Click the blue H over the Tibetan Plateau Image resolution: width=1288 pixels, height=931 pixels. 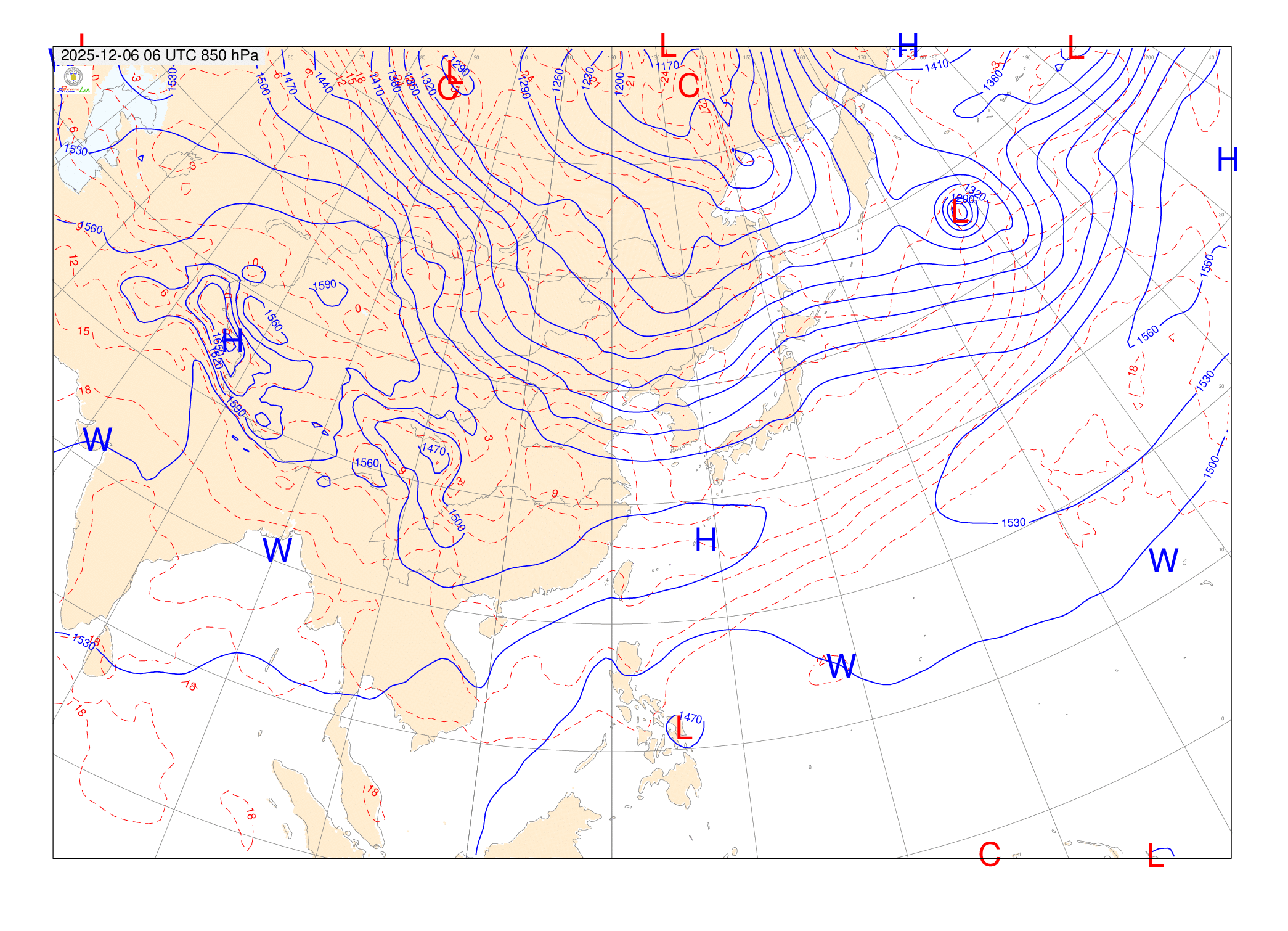click(x=232, y=341)
